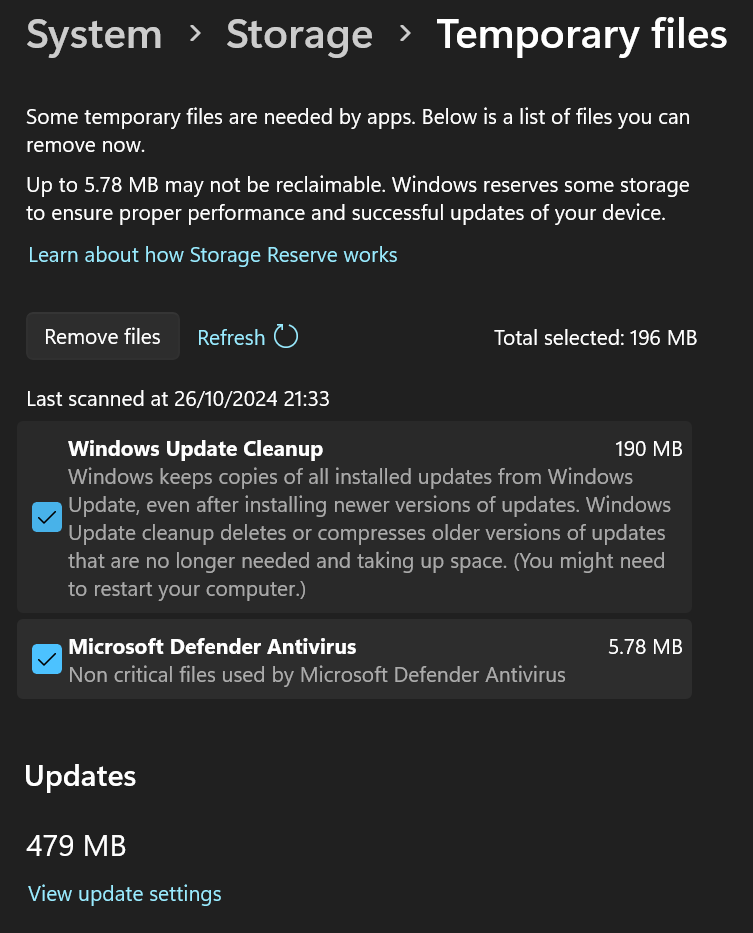Click the 479 MB updates size

tap(76, 846)
